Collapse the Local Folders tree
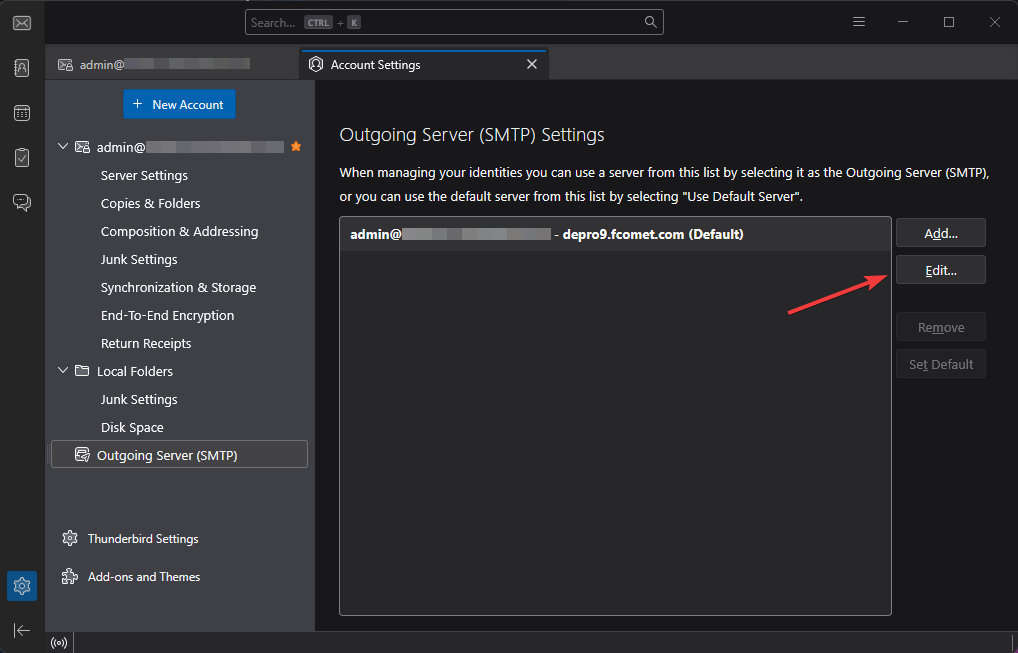The image size is (1018, 653). (63, 371)
